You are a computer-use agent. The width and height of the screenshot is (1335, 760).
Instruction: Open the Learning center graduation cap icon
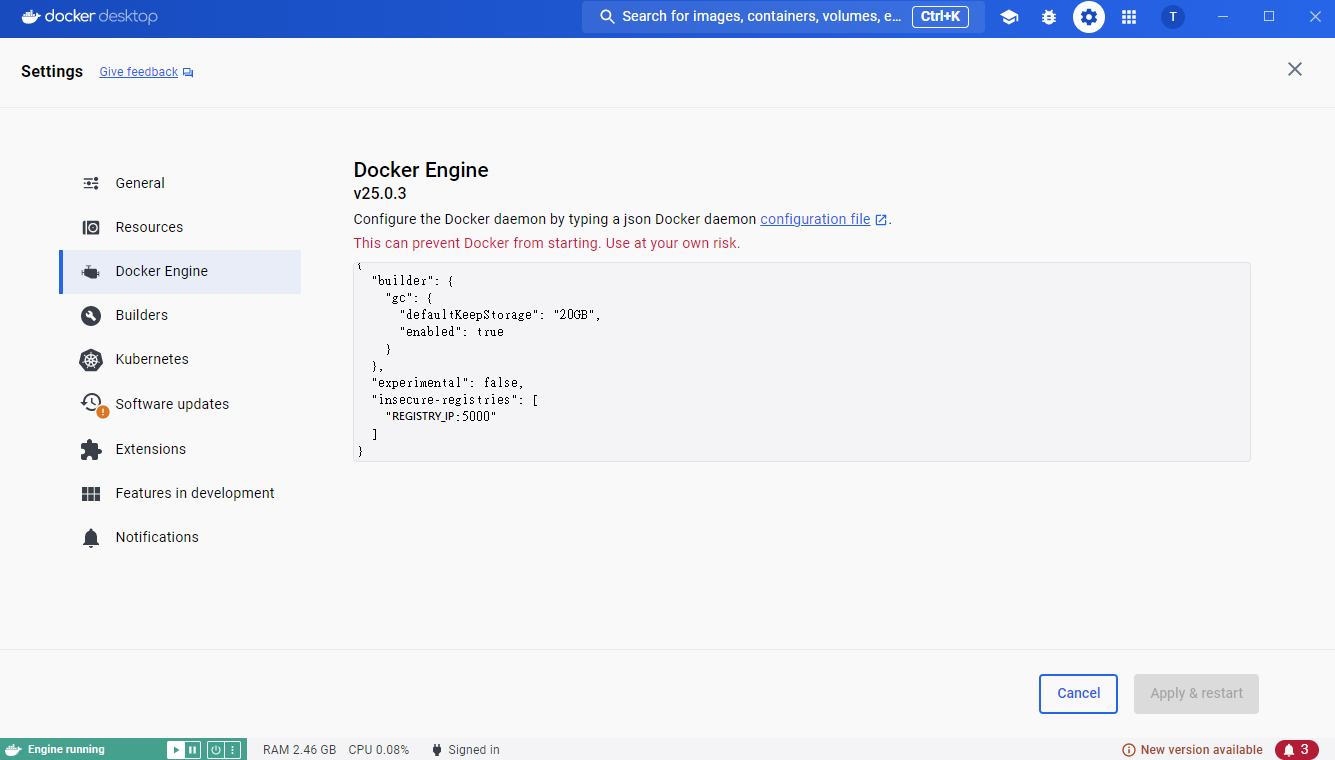click(1009, 17)
